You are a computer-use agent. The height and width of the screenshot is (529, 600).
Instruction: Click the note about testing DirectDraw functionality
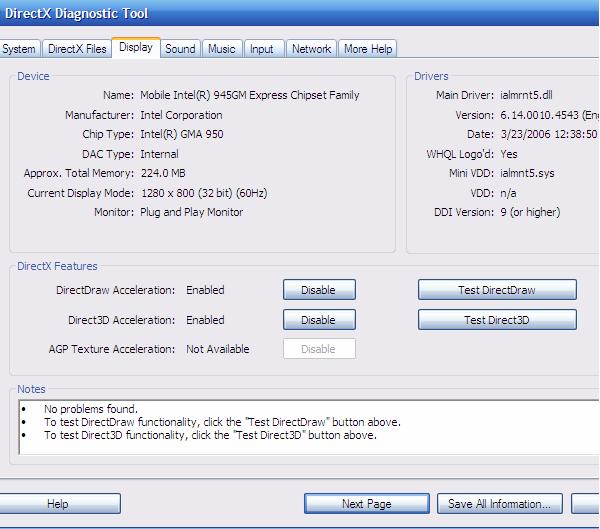tap(222, 422)
